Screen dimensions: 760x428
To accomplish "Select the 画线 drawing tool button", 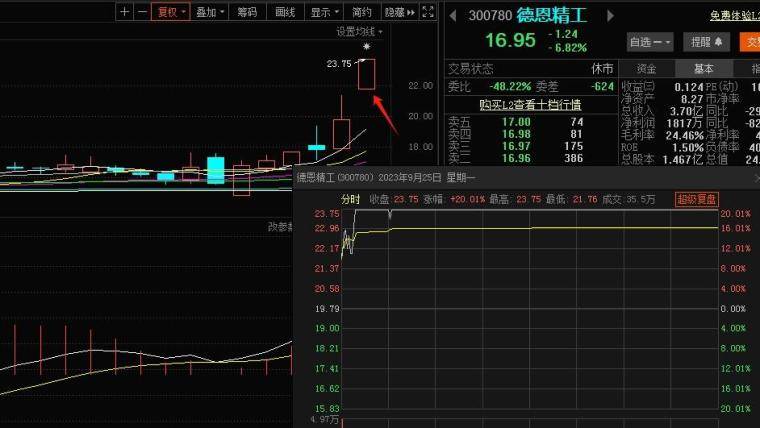I will [285, 12].
